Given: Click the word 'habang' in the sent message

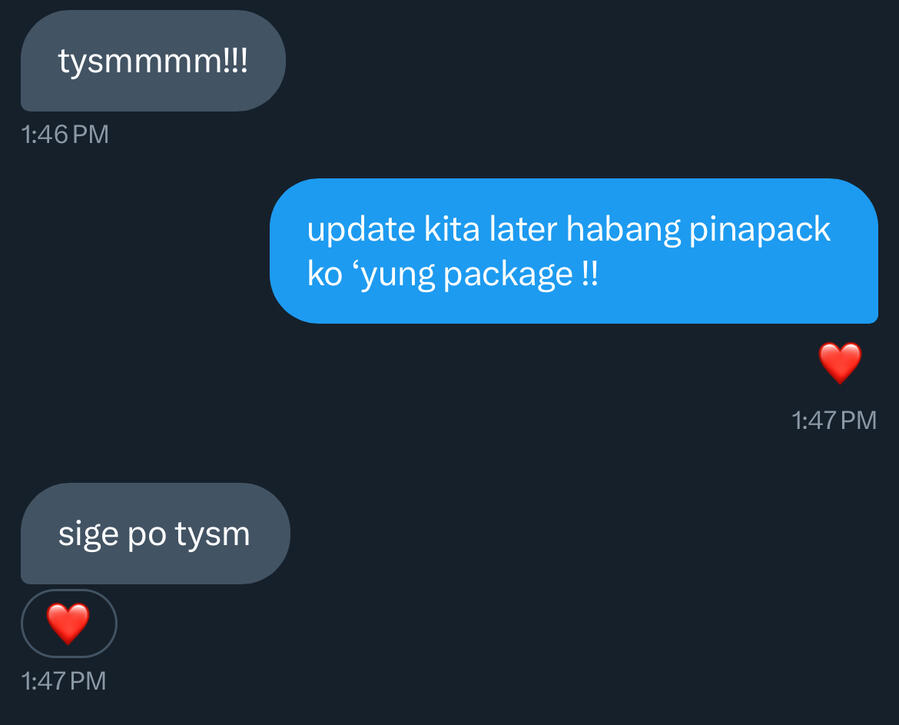Looking at the screenshot, I should click(623, 230).
